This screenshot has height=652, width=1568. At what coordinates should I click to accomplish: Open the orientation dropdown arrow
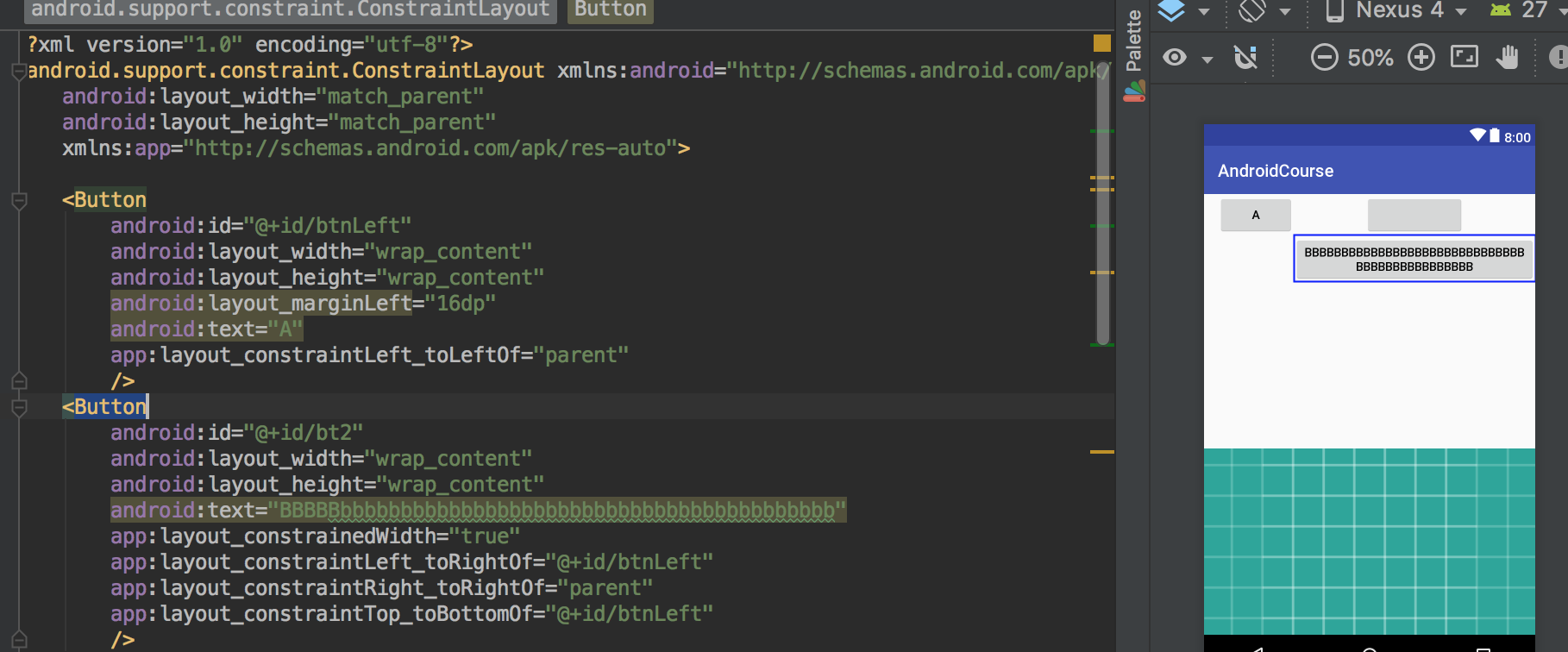1285,12
